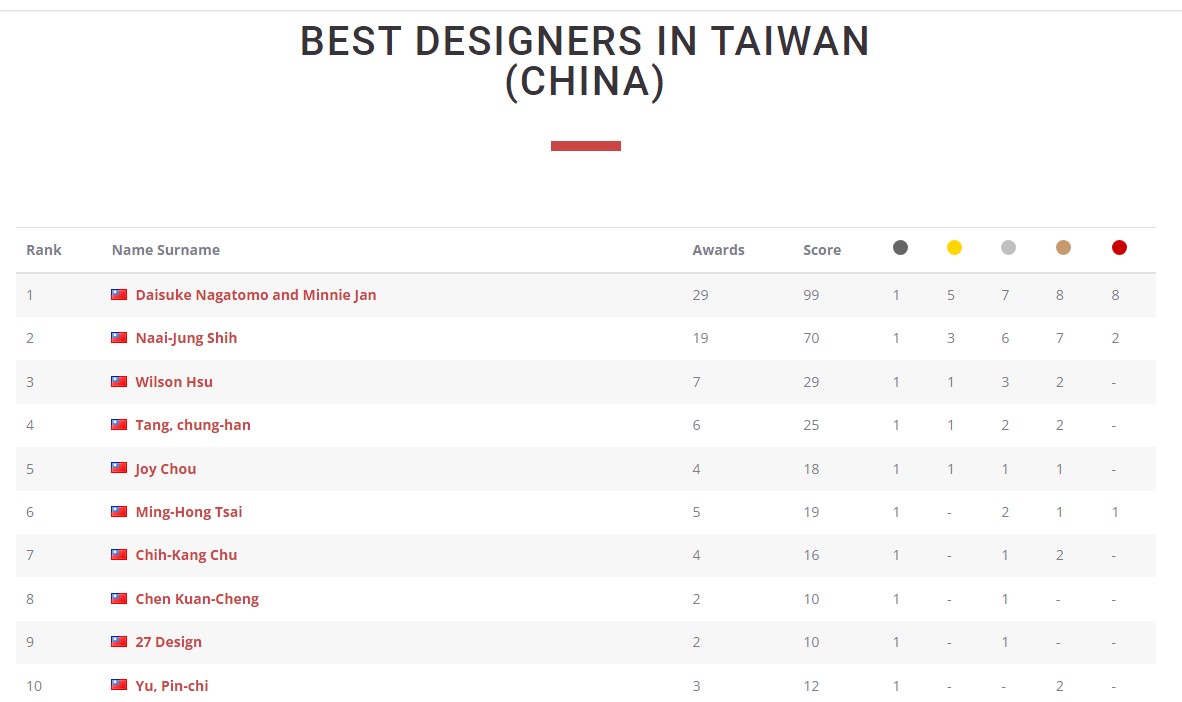Click the Awards column header

(x=718, y=250)
